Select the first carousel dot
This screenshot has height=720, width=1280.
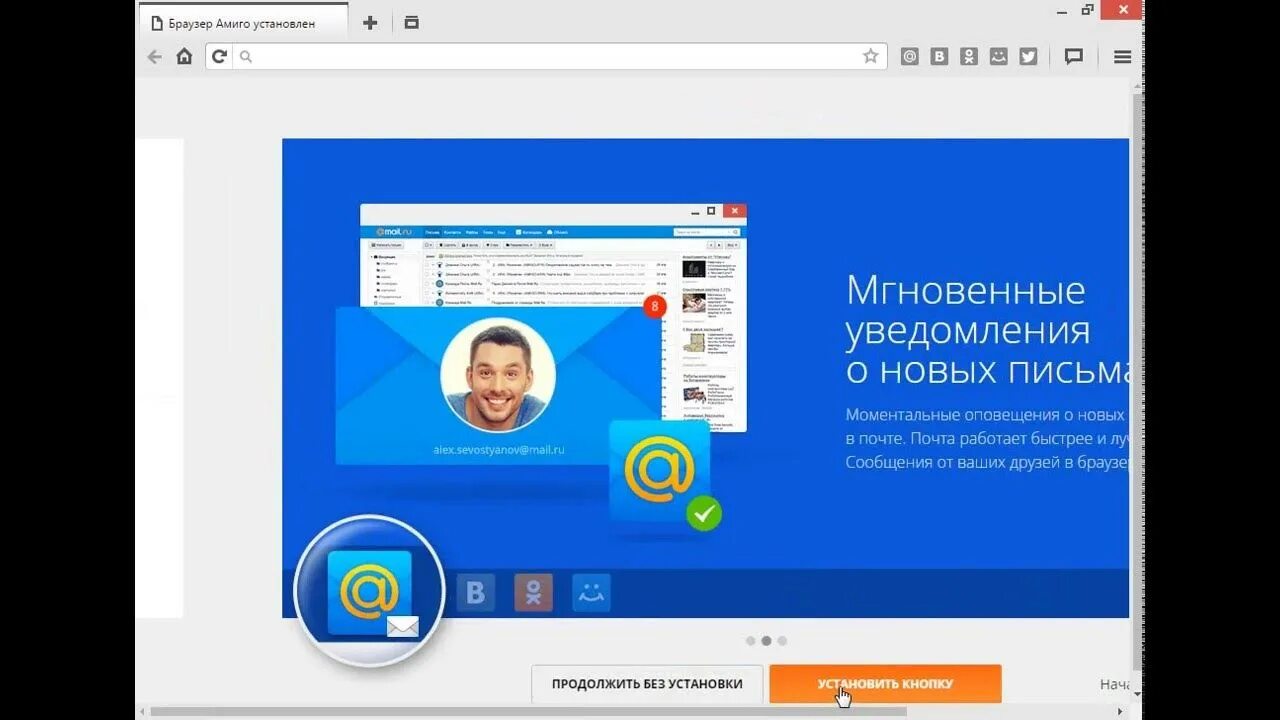750,641
